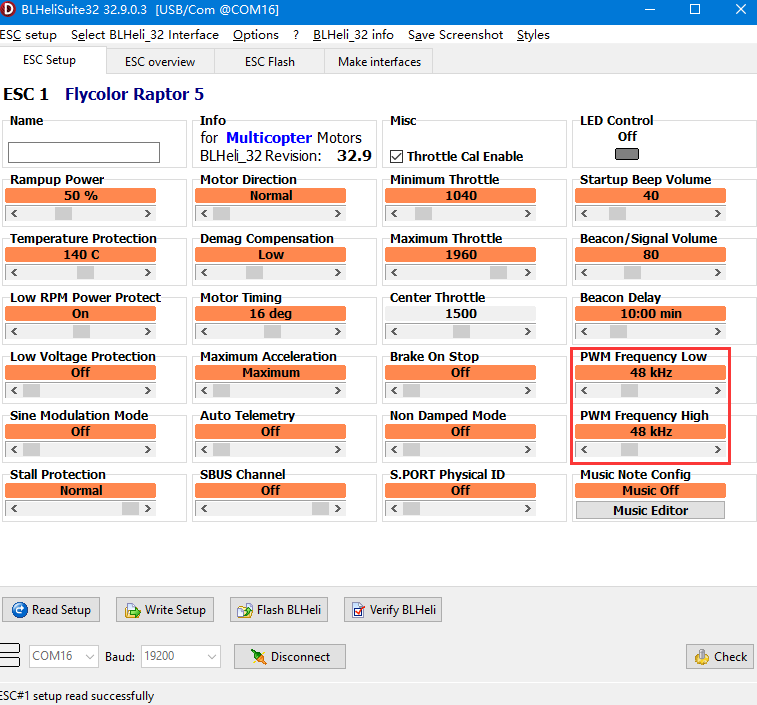Screen dimensions: 757x705
Task: Open the Options menu
Action: (x=256, y=35)
